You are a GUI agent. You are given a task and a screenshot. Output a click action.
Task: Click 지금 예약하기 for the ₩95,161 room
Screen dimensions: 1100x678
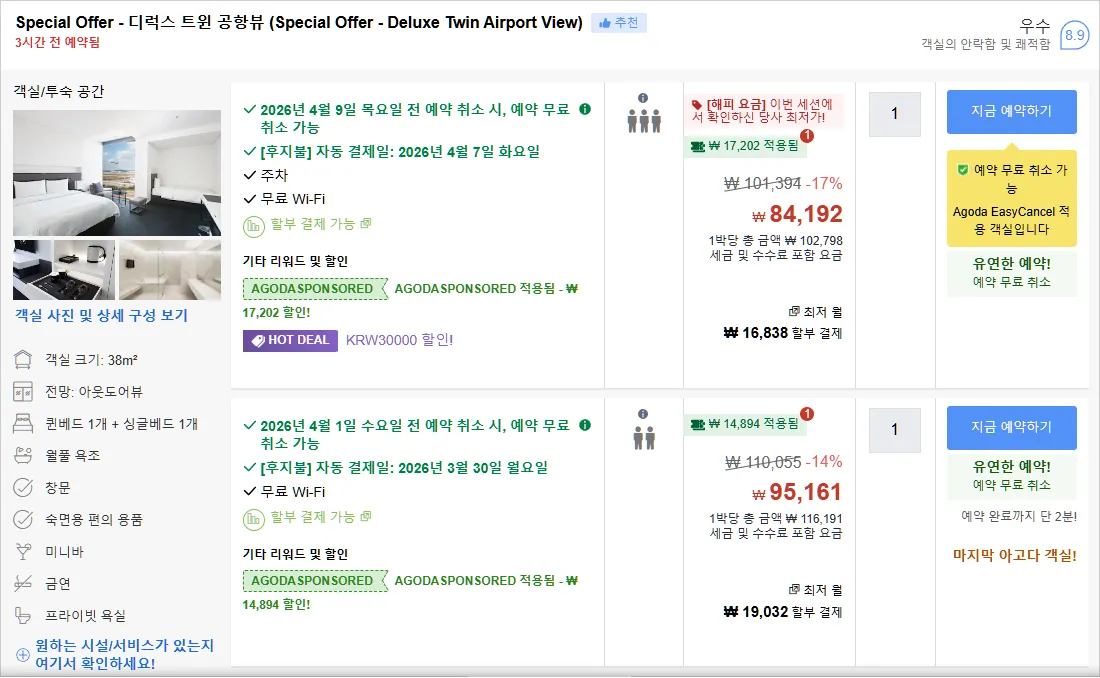point(1012,427)
